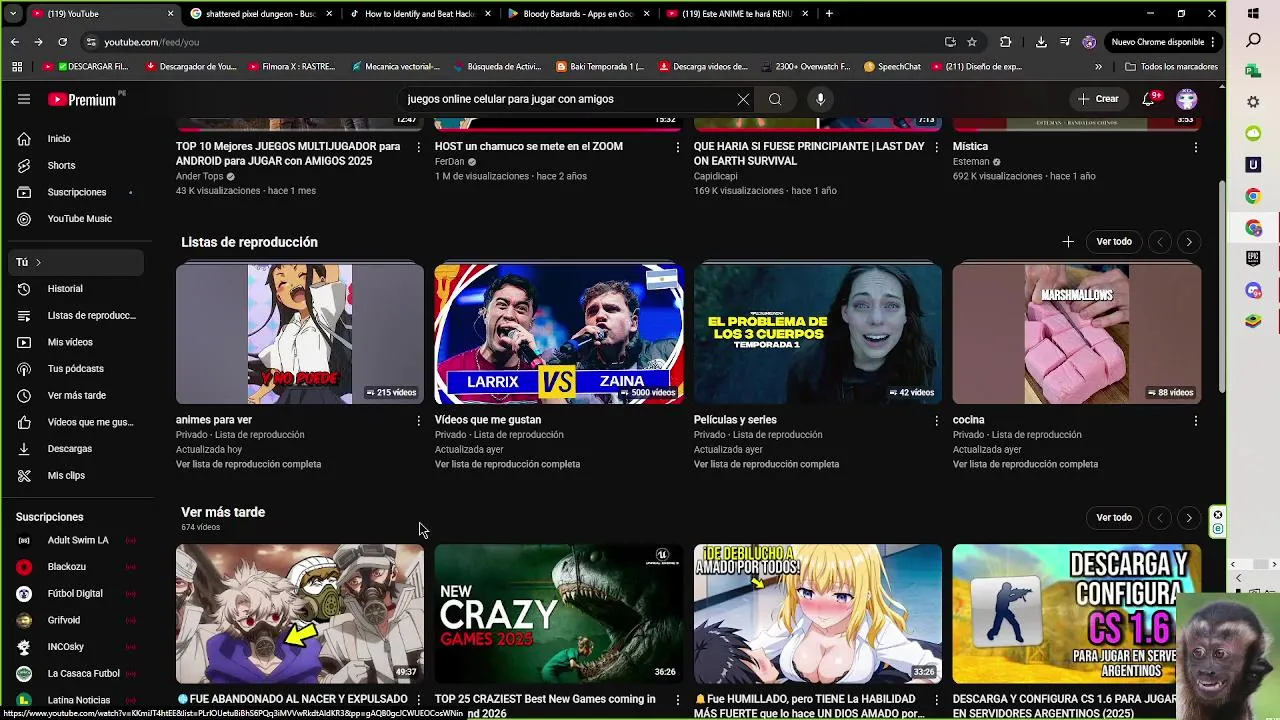Open the animes para ver playlist thumbnail
Screen dimensions: 1280x720
coord(300,334)
